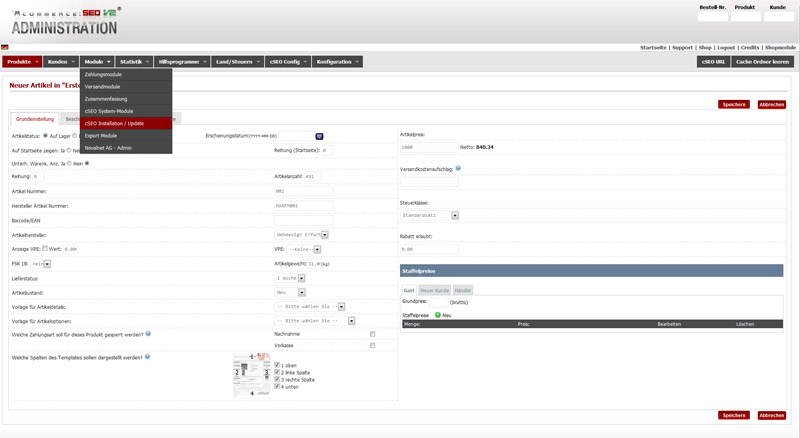Click help icon next to template Spalten question

click(148, 356)
